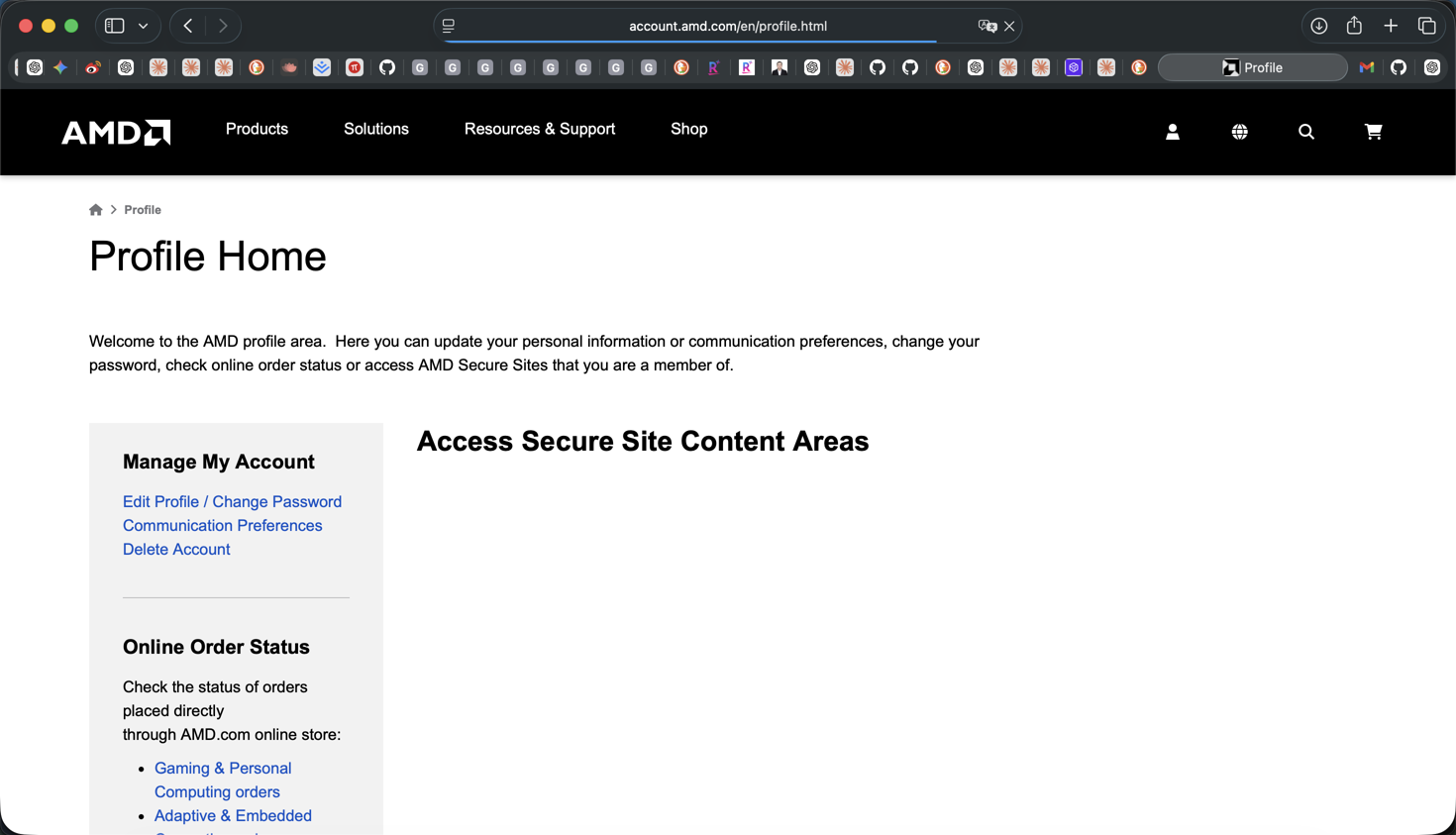Switch to the red pi icon tab

tap(355, 67)
